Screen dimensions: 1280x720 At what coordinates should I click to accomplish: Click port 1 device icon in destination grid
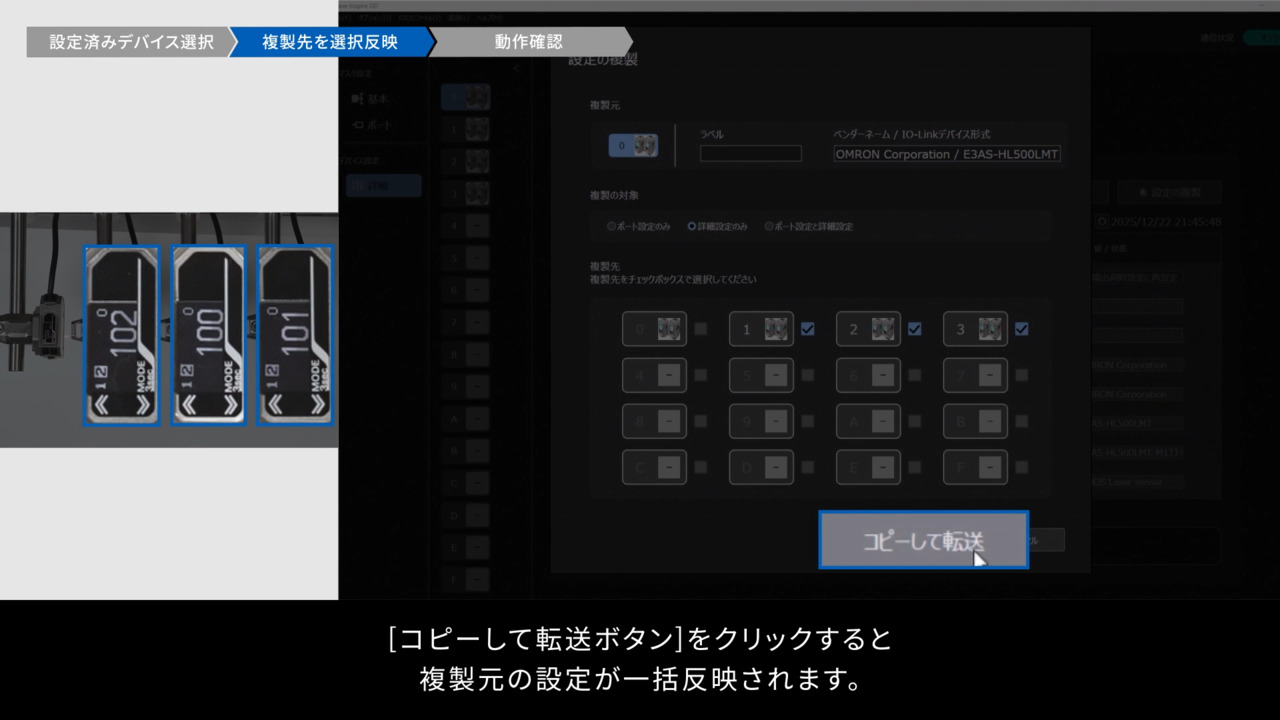(775, 329)
